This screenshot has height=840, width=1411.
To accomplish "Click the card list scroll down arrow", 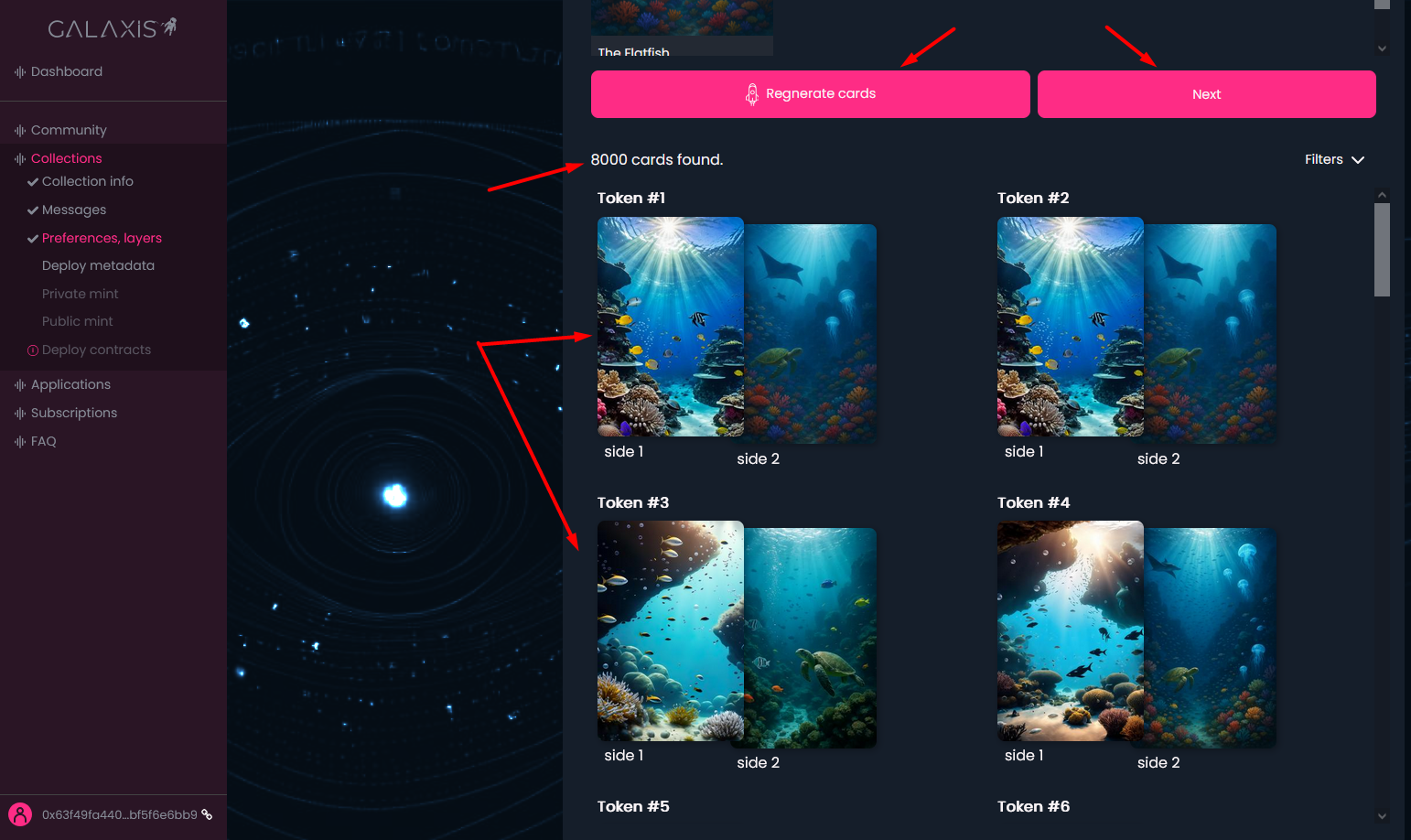I will [x=1382, y=816].
